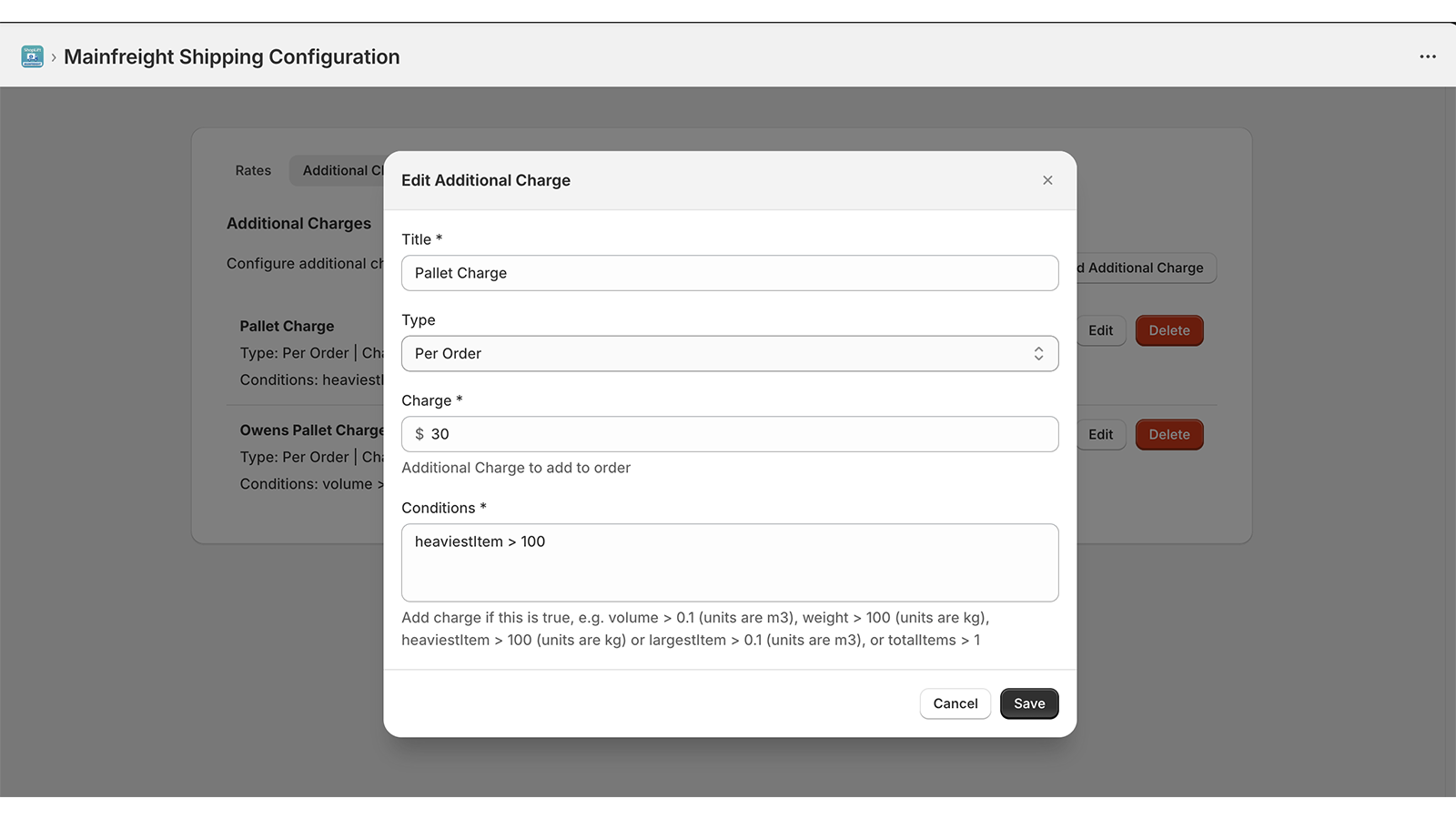Save the Pallet Charge edits

coord(1028,703)
